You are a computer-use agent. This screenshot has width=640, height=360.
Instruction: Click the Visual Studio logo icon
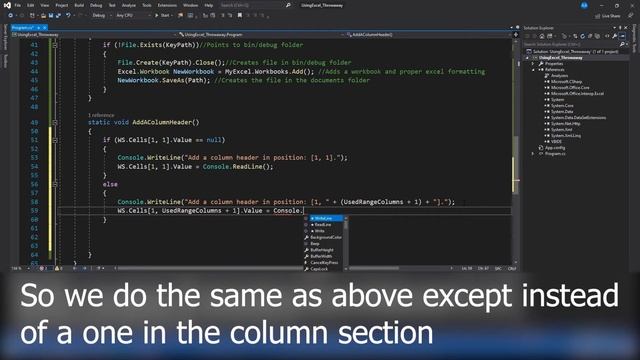(7, 5)
